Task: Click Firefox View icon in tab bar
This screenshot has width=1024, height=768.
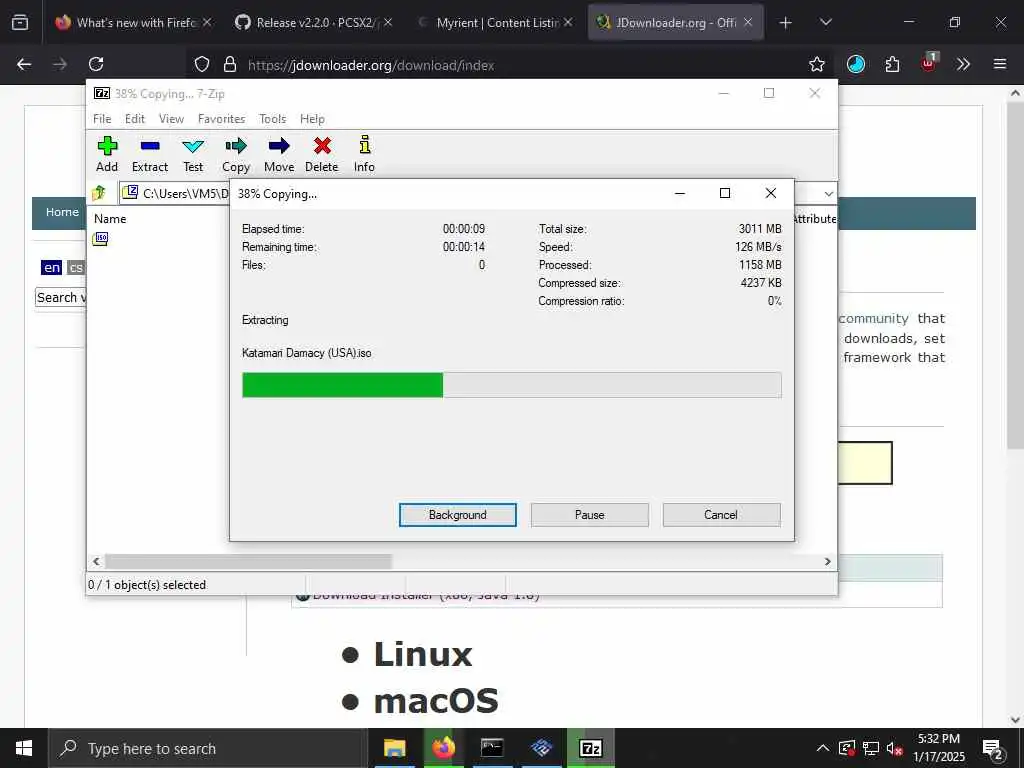Action: coord(20,23)
